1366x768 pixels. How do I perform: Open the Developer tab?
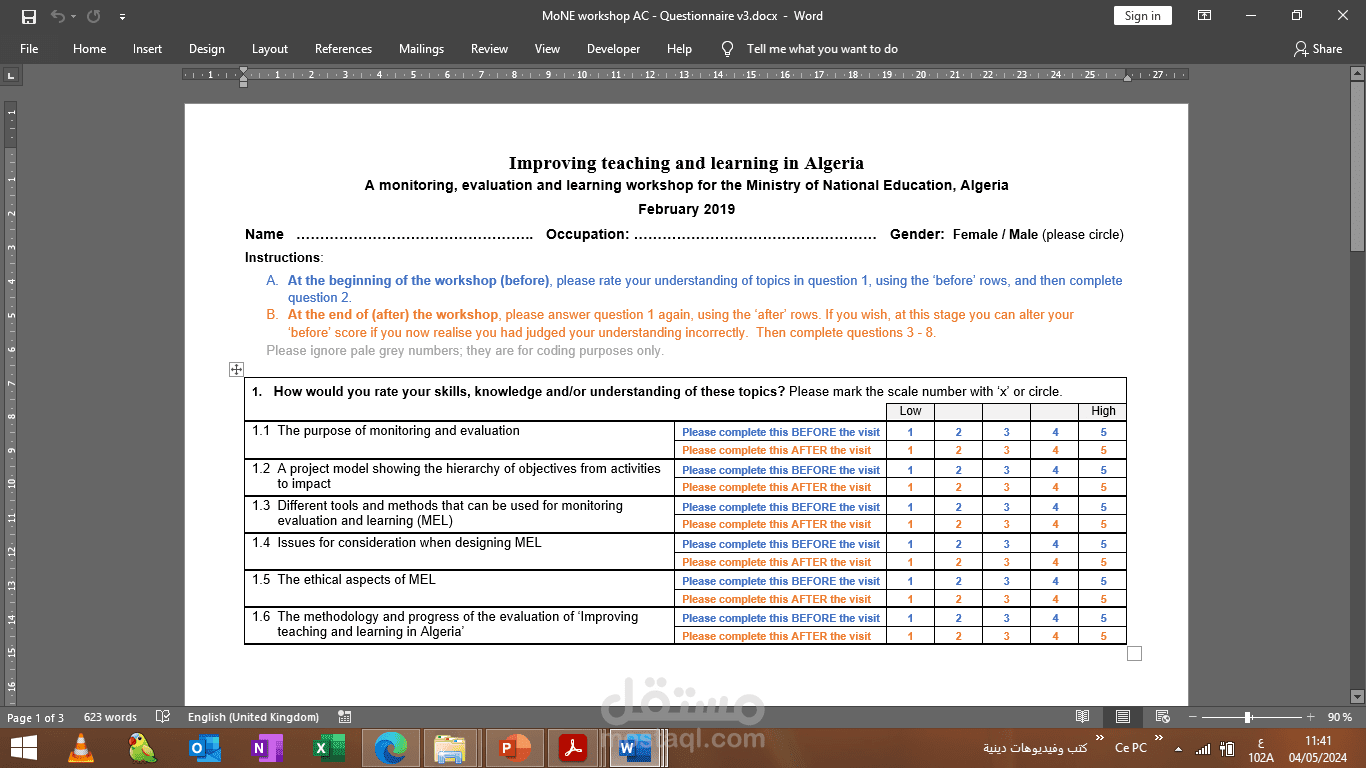(x=613, y=49)
